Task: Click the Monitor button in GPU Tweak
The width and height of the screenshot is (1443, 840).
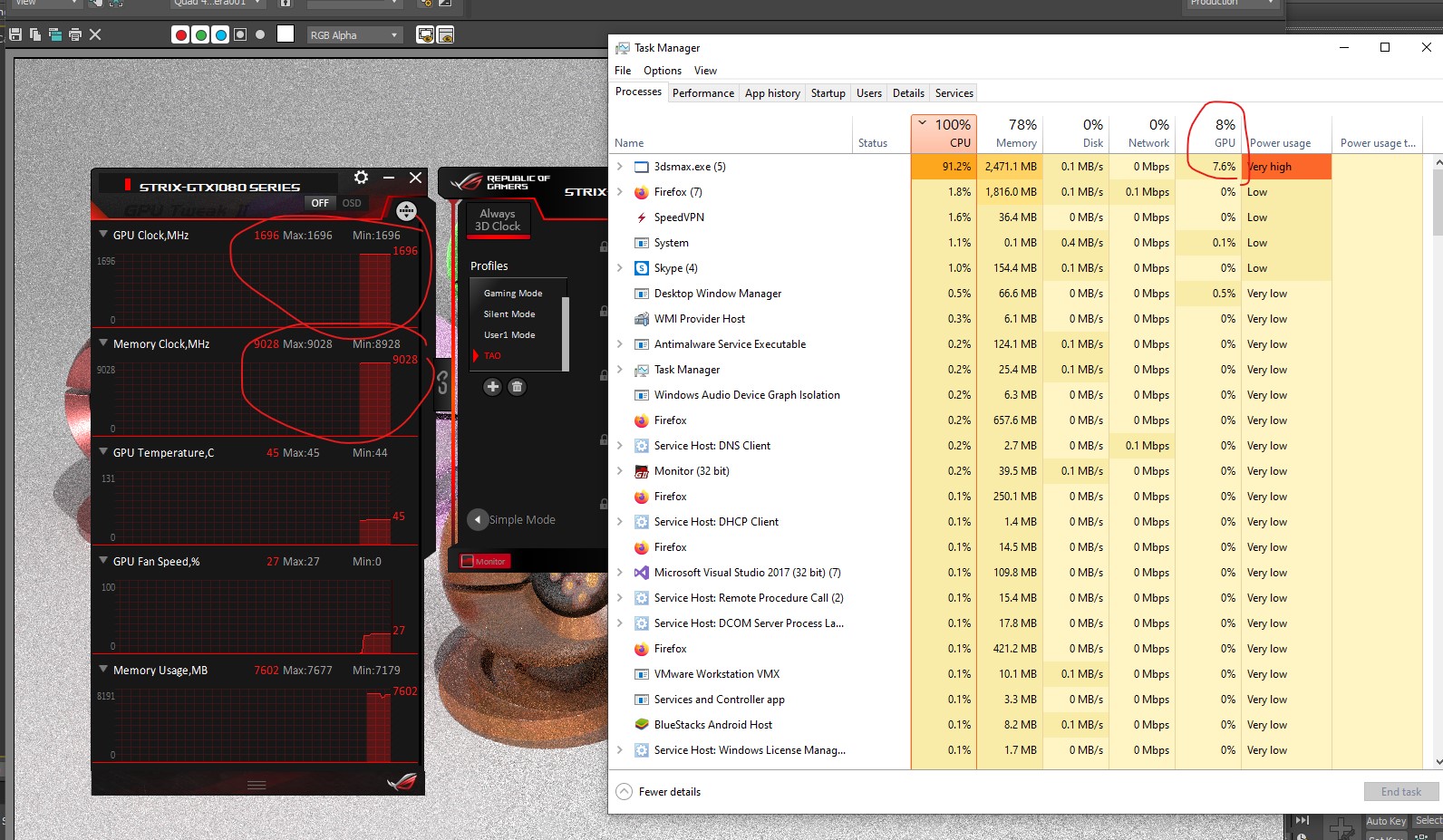Action: [485, 562]
